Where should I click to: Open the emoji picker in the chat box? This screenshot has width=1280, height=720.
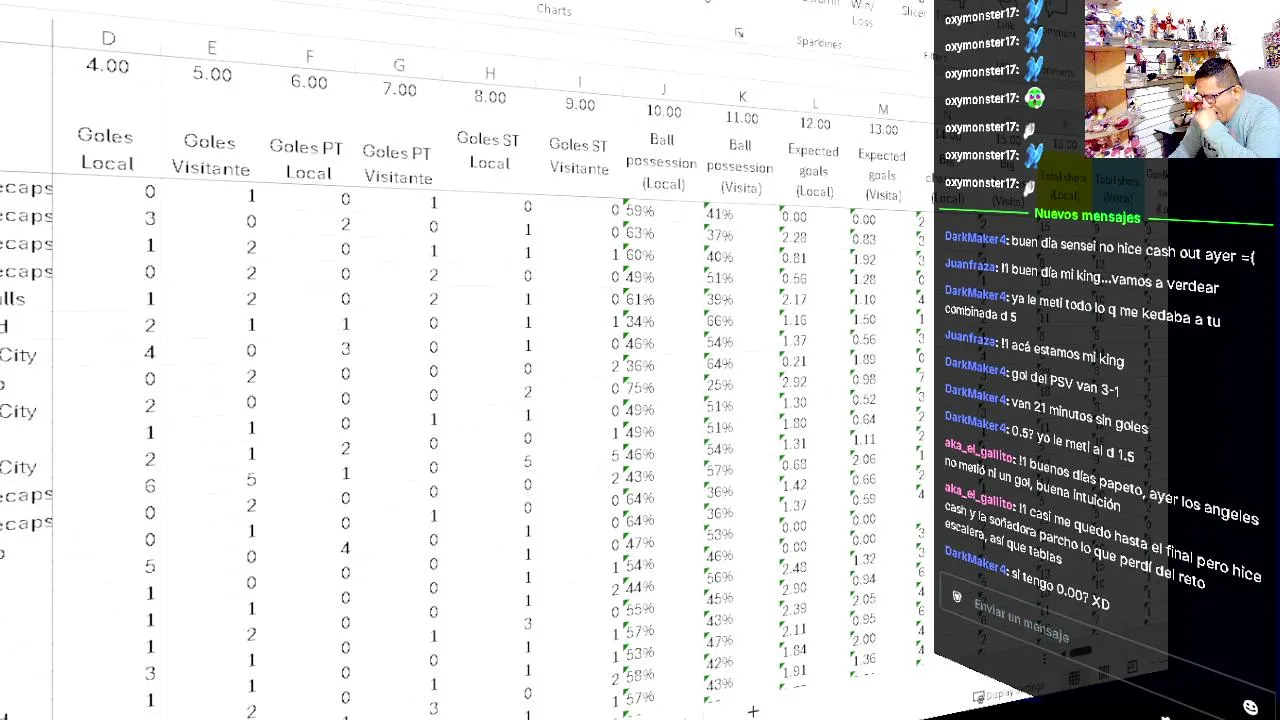(1250, 707)
